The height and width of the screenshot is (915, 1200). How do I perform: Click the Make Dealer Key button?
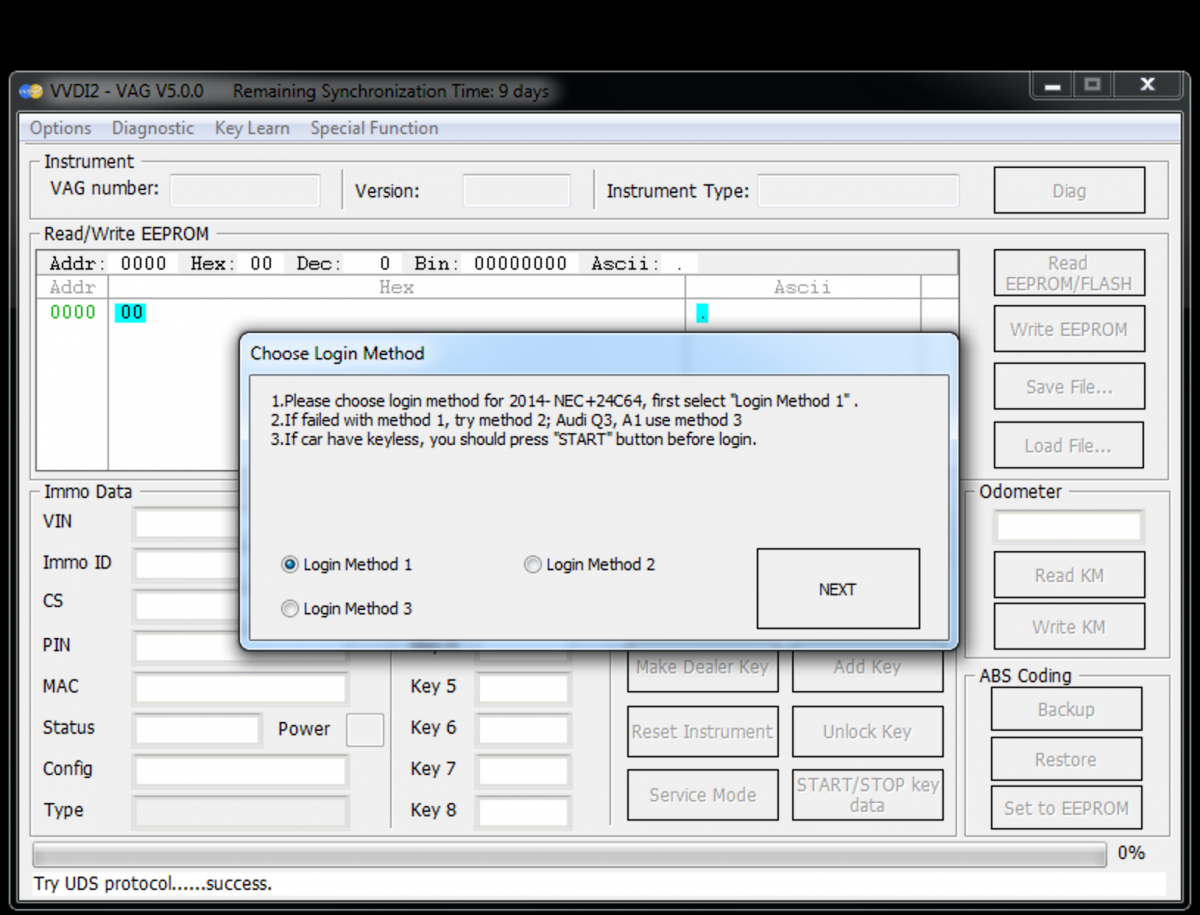(x=703, y=668)
